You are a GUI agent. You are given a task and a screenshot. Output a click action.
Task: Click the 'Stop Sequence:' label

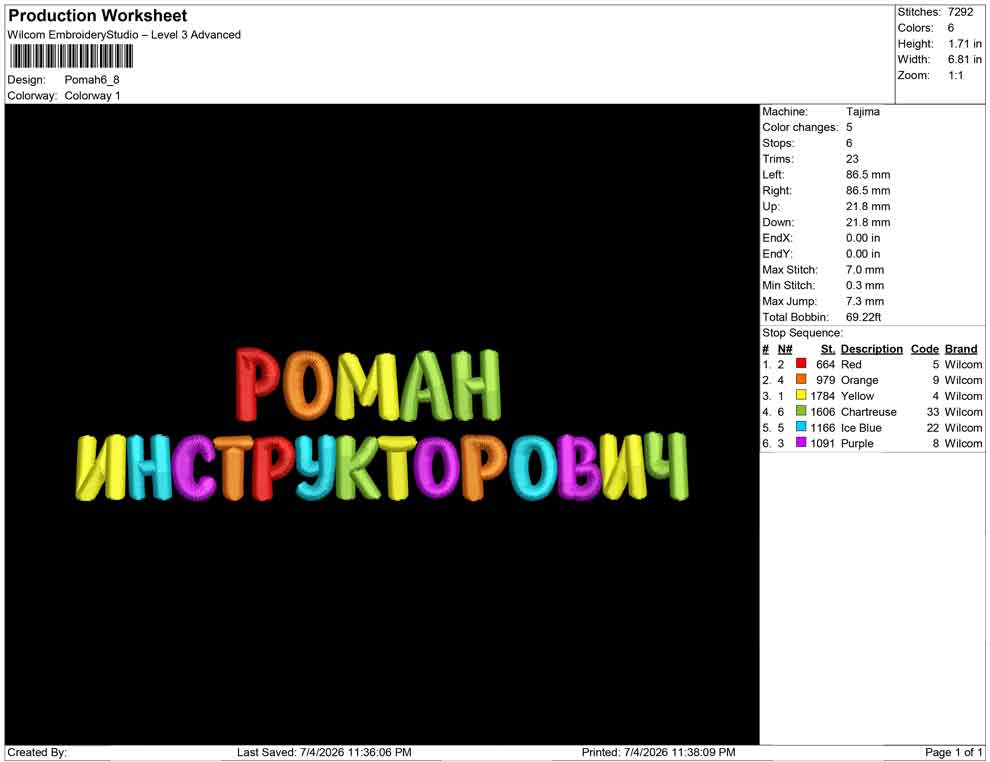click(x=802, y=333)
